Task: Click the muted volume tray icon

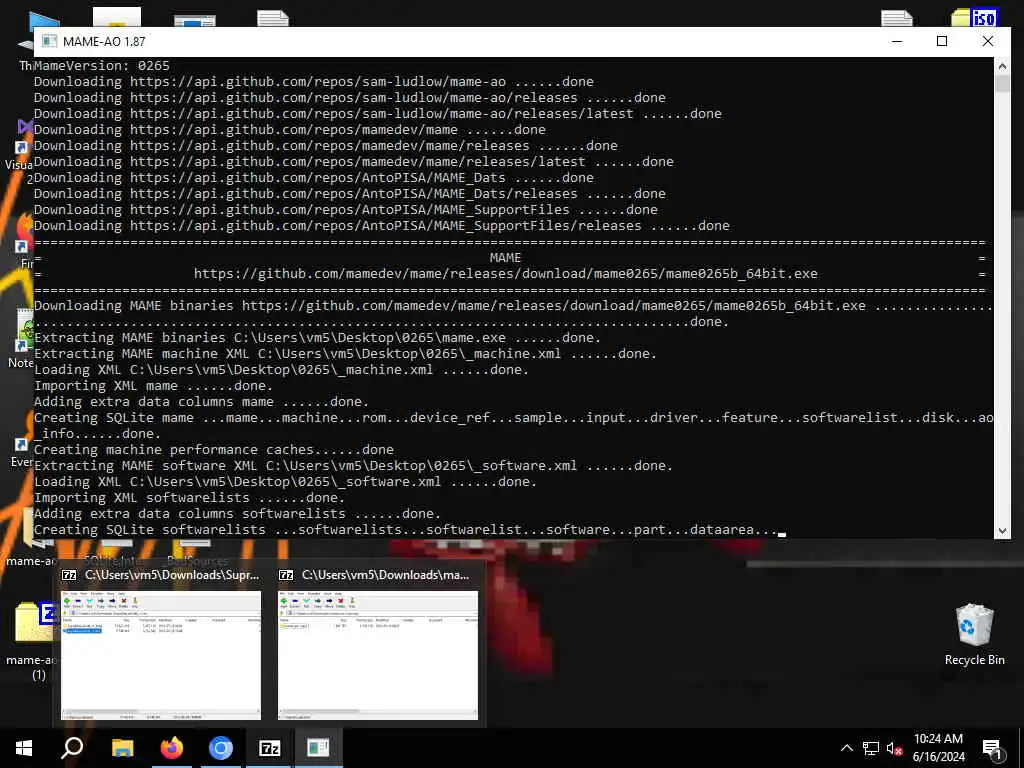Action: point(894,748)
